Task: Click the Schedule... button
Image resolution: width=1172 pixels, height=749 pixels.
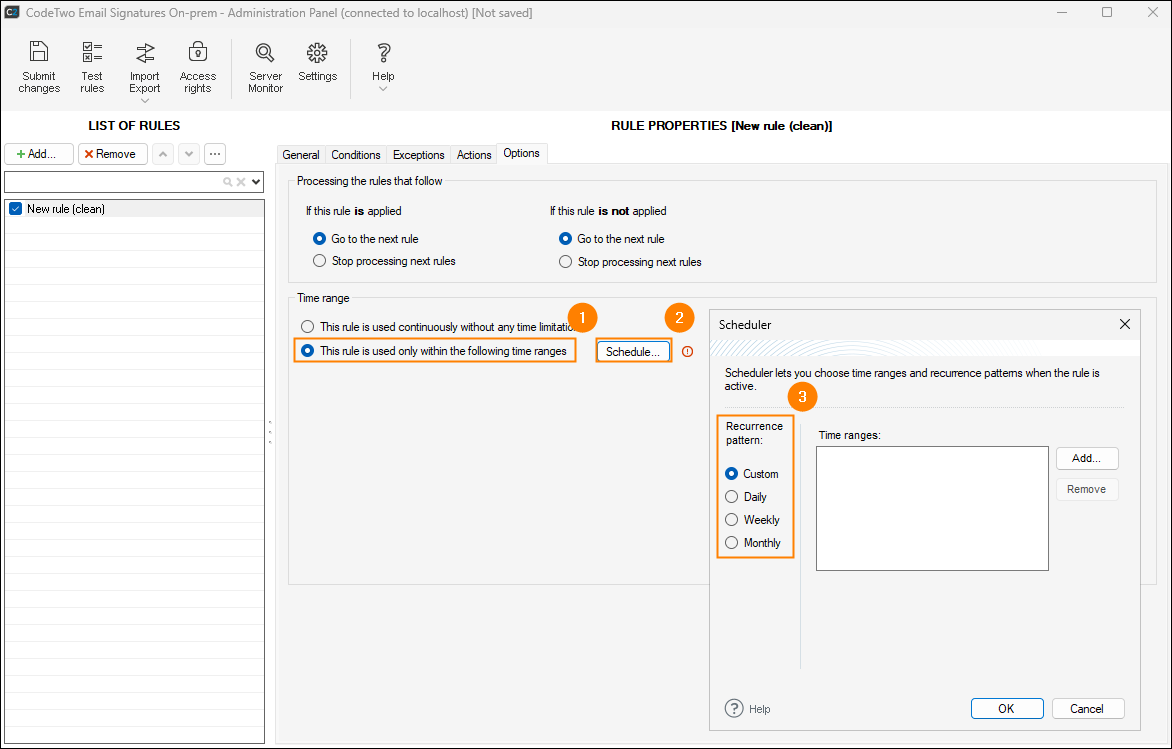Action: [x=632, y=352]
